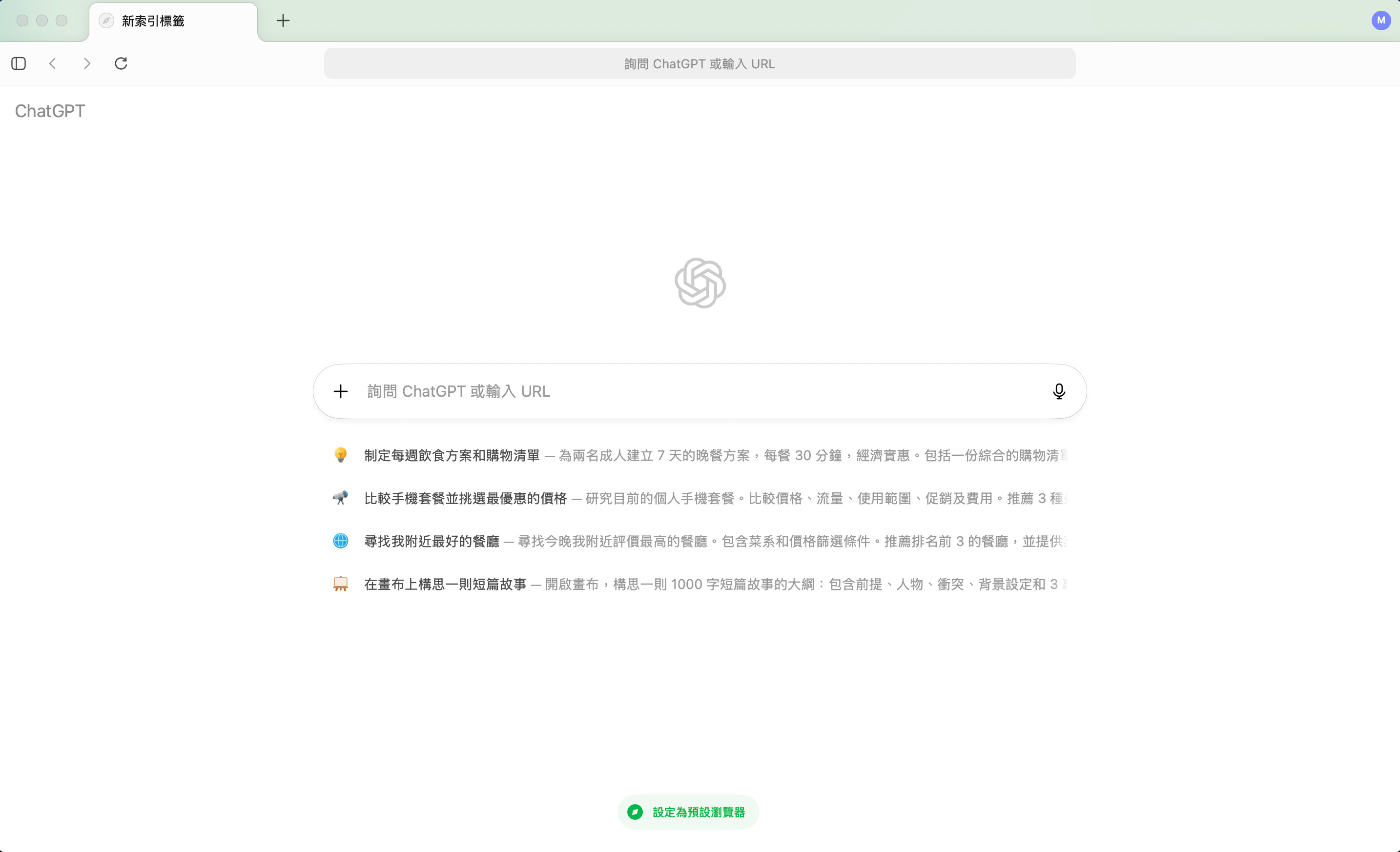Viewport: 1400px width, 852px height.
Task: Choose the 尋找我附近最好的餐廳 suggestion
Action: pos(431,541)
